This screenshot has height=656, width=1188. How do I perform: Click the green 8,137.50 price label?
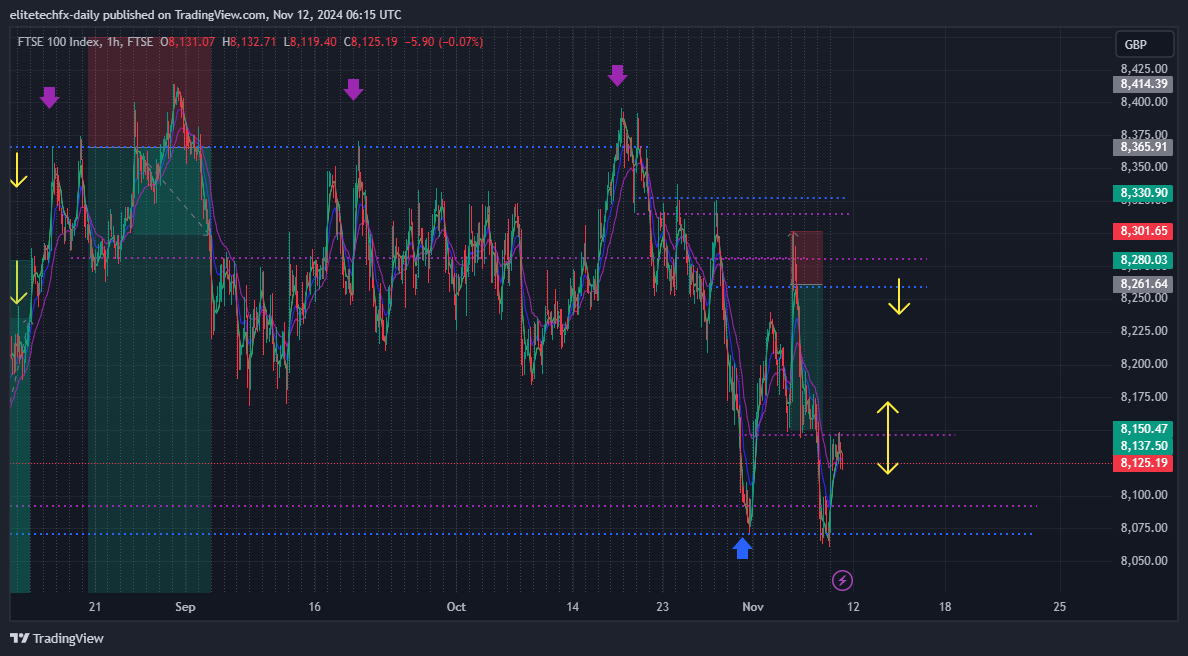[1143, 446]
